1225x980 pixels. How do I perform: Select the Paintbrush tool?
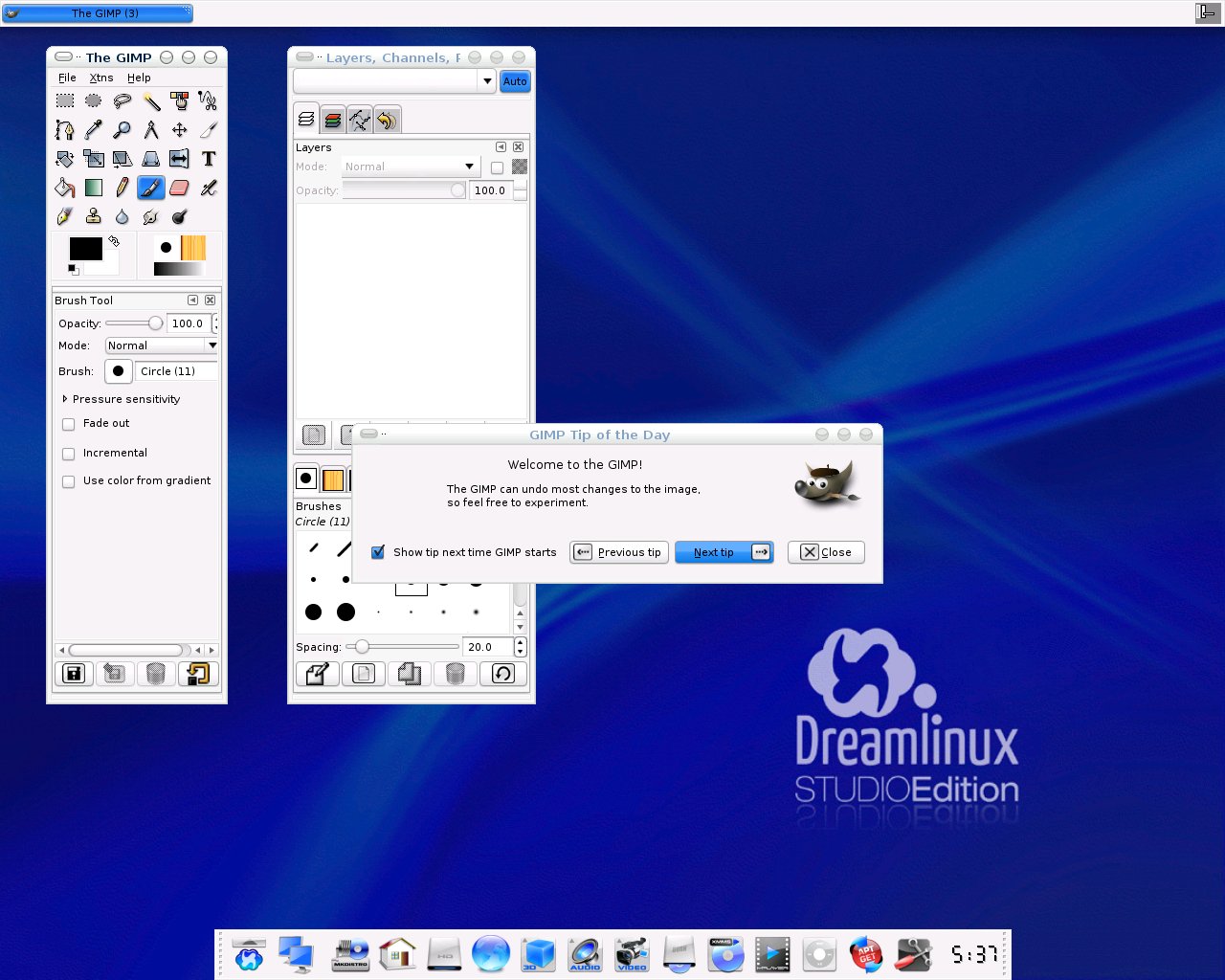coord(151,188)
